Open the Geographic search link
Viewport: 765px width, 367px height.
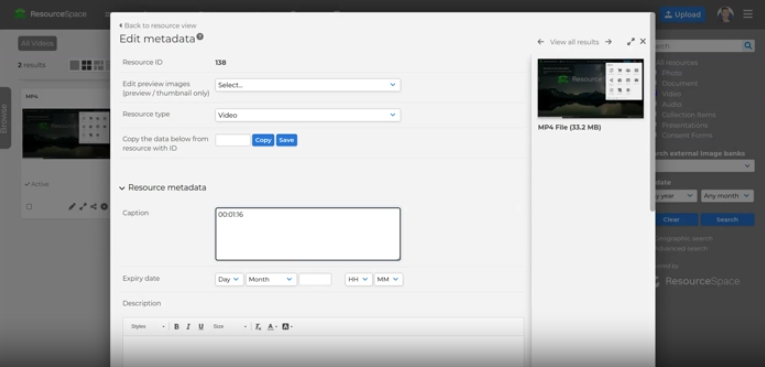coord(683,238)
